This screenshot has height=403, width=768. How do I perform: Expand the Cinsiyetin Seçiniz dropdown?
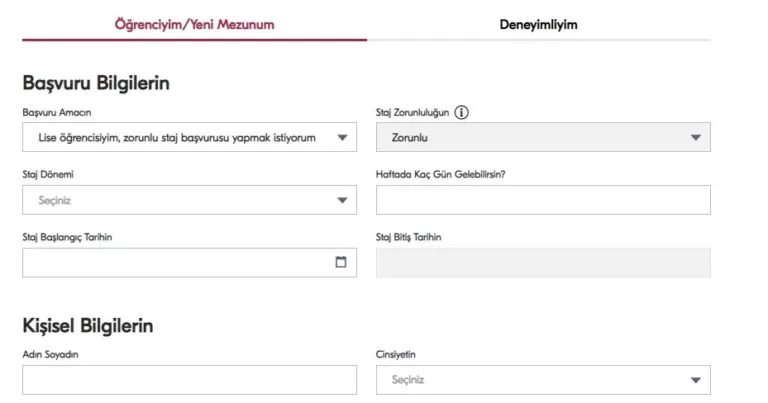(530, 380)
